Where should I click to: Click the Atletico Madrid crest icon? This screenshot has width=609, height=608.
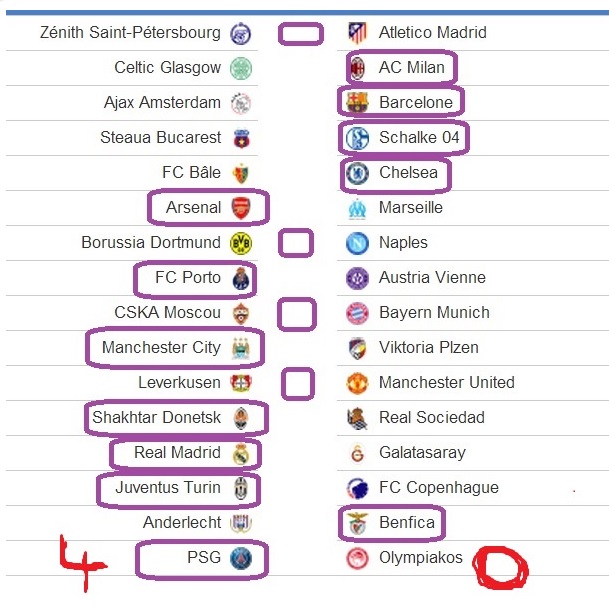[357, 33]
